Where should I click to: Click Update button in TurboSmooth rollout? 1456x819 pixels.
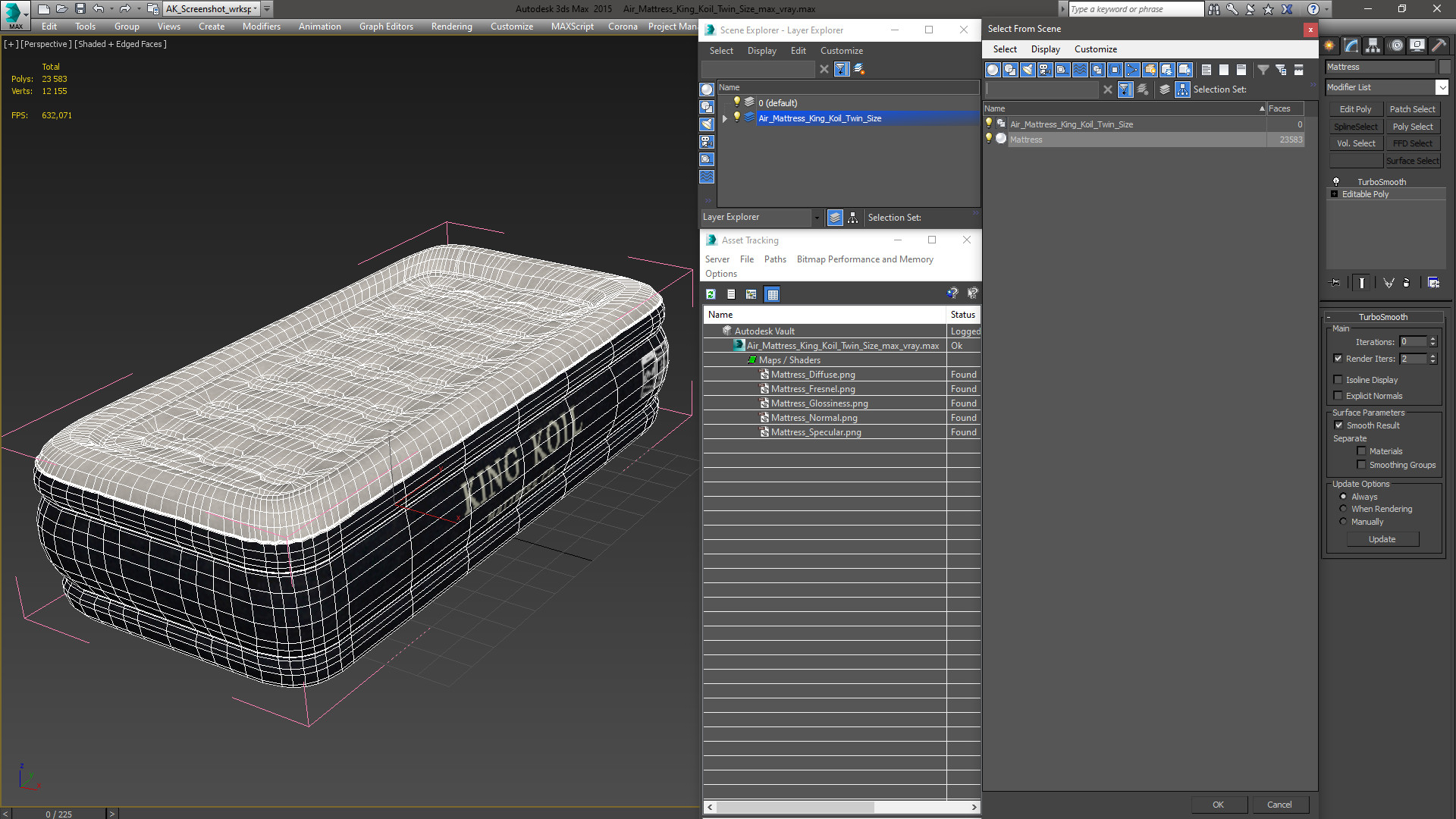(x=1382, y=539)
